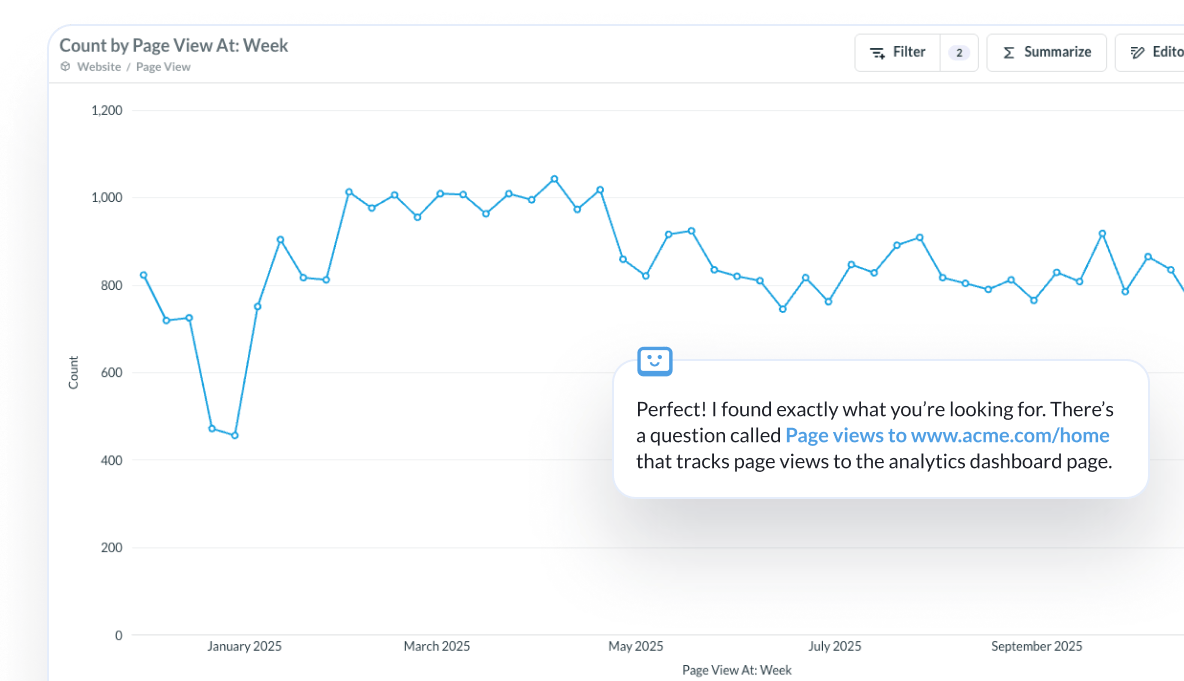Image resolution: width=1184 pixels, height=681 pixels.
Task: Open the Summarize panel
Action: pyautogui.click(x=1046, y=53)
